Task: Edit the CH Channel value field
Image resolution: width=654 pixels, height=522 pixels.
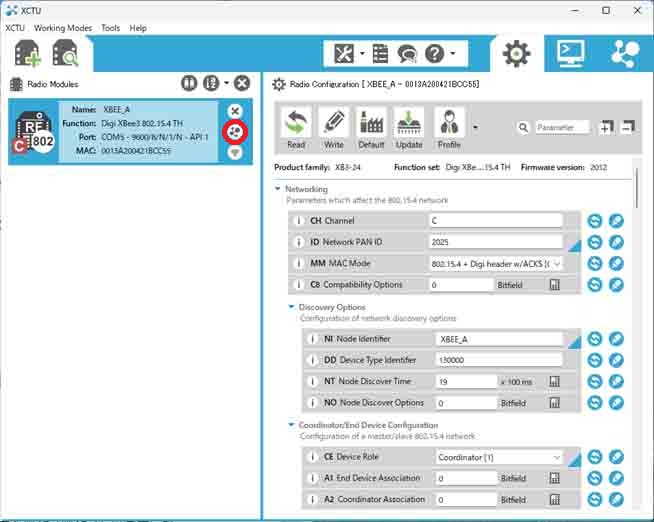Action: (496, 221)
